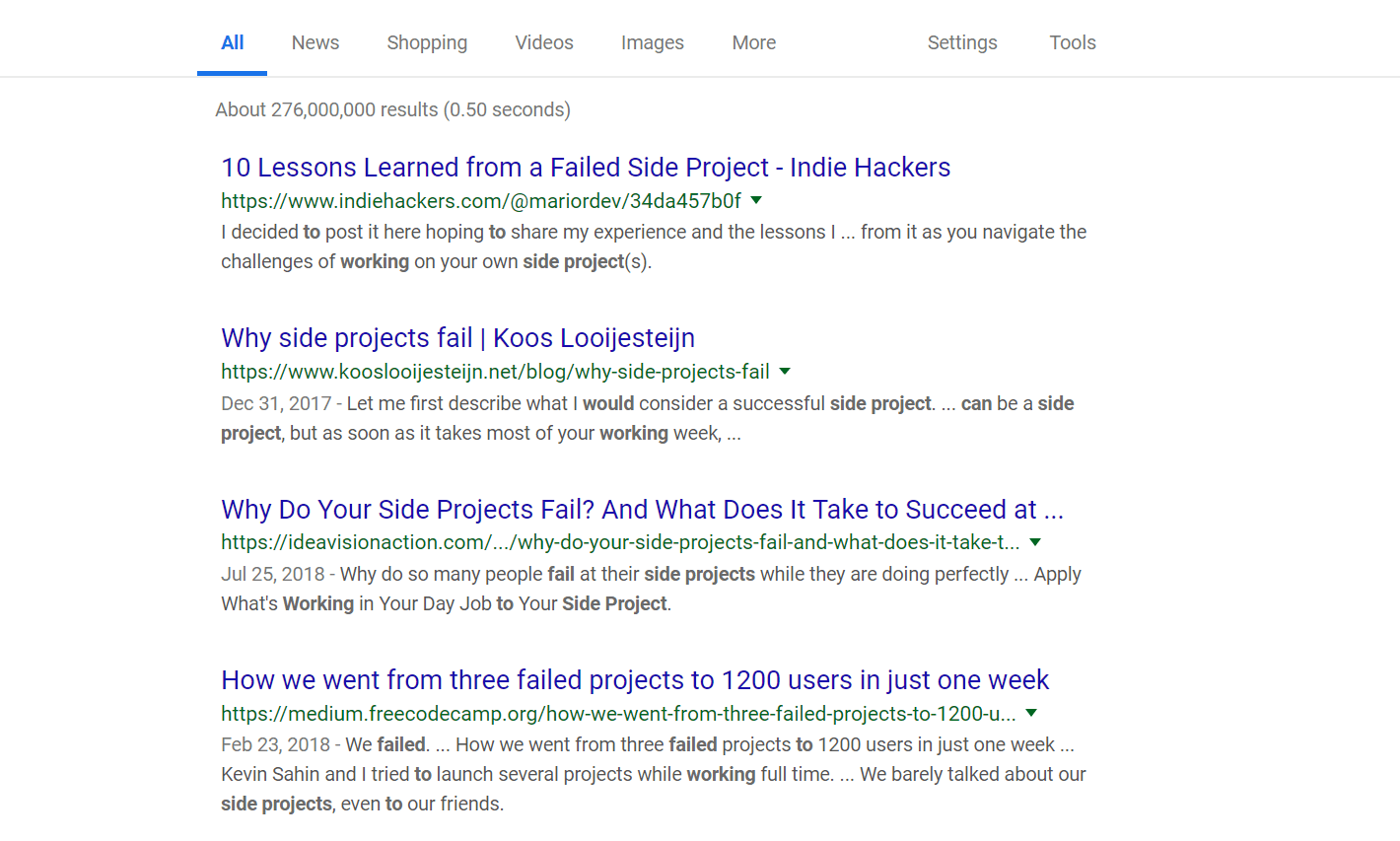Screen dimensions: 1400x841
Task: Go to the Images tab
Action: [653, 42]
